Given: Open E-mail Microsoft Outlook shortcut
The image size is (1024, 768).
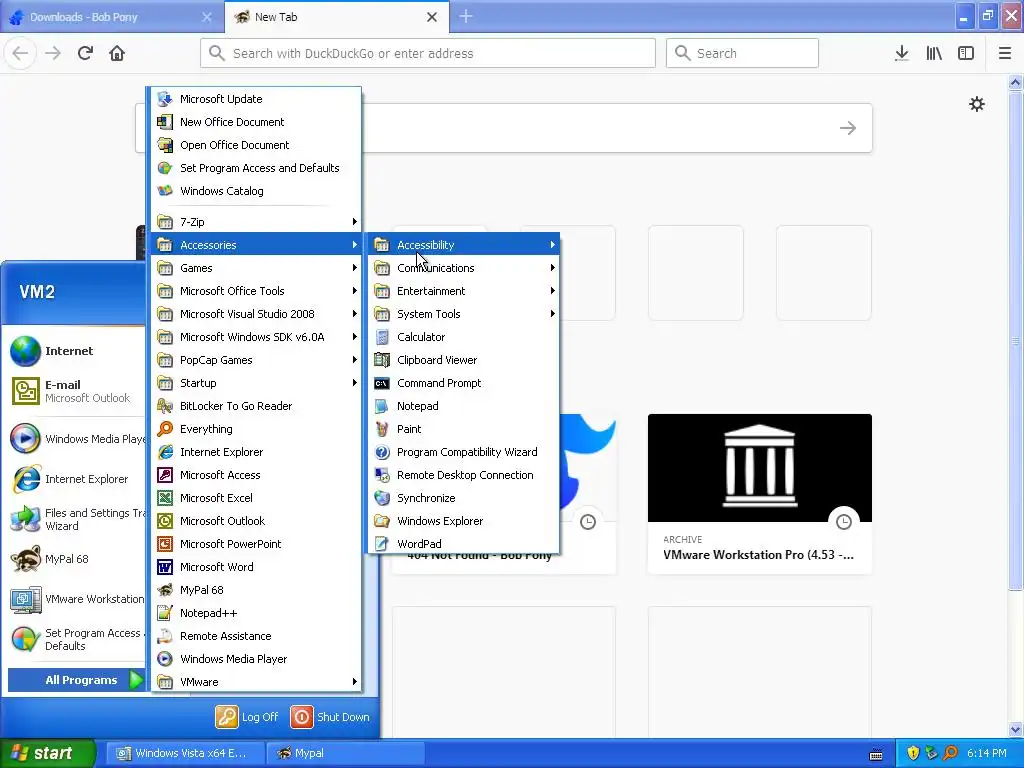Looking at the screenshot, I should click(76, 391).
